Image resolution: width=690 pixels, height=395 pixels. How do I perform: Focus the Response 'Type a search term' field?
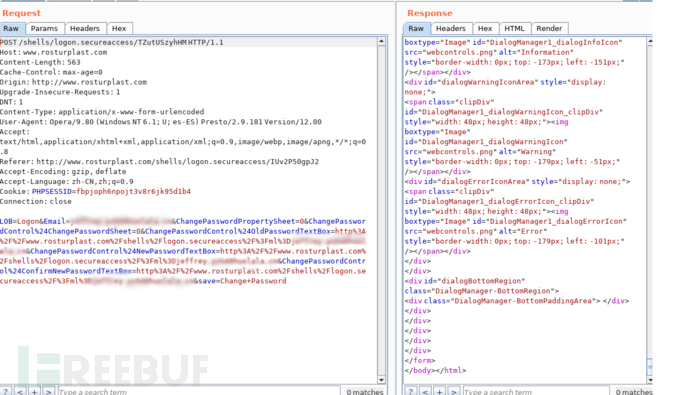click(536, 391)
